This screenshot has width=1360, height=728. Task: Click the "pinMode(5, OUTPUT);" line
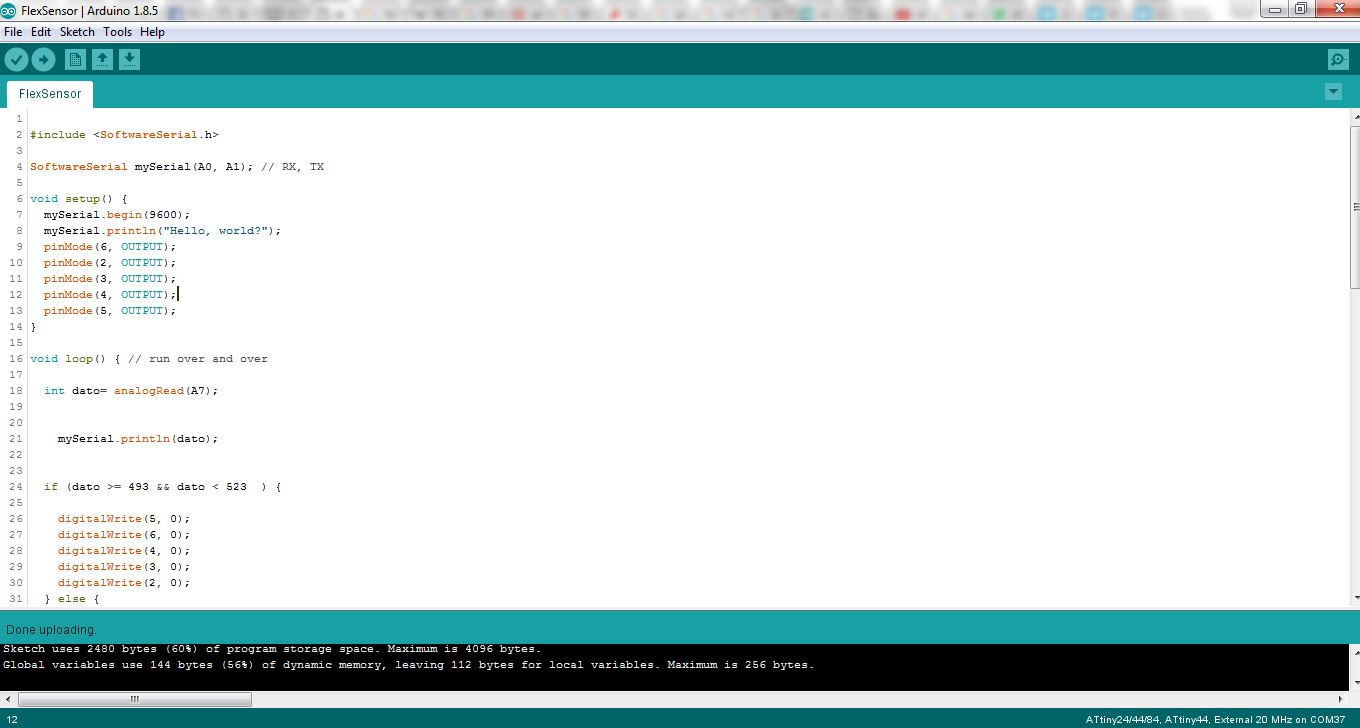tap(110, 311)
